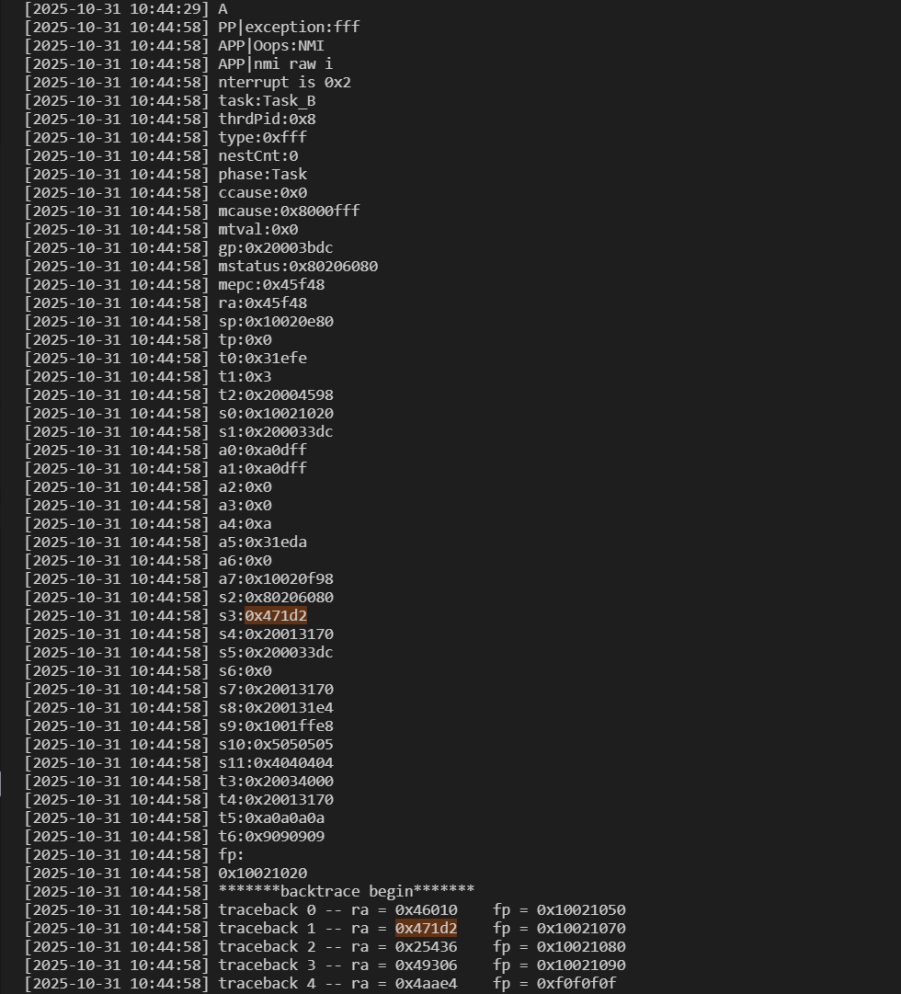
Task: Click highlighted 0x471d2 in traceback 1 line
Action: point(426,929)
